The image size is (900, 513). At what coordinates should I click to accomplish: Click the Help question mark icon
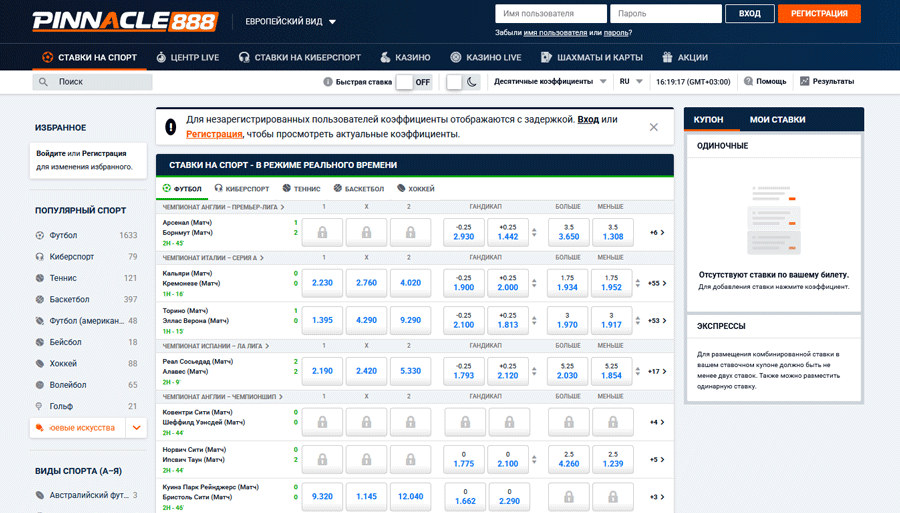tap(748, 82)
